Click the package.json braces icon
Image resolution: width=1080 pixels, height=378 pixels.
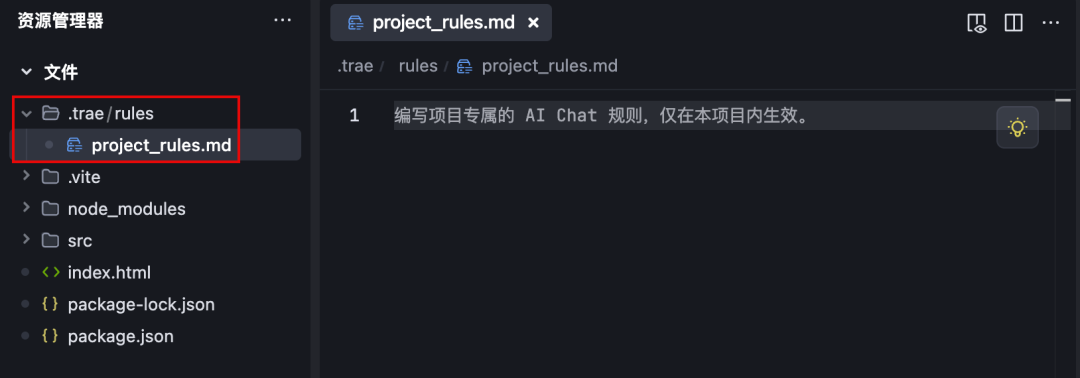pos(50,336)
